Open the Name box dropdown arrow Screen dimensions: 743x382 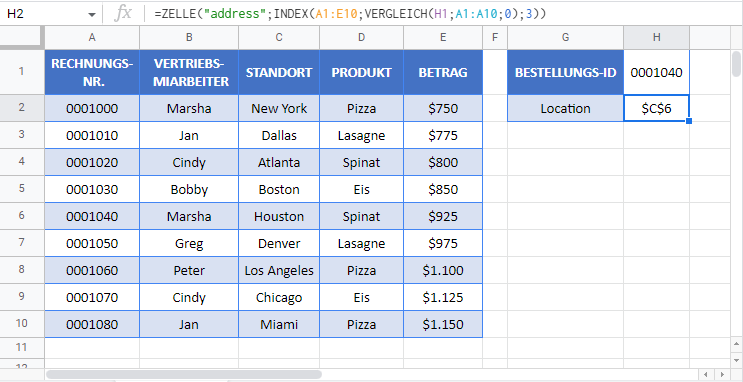coord(91,15)
